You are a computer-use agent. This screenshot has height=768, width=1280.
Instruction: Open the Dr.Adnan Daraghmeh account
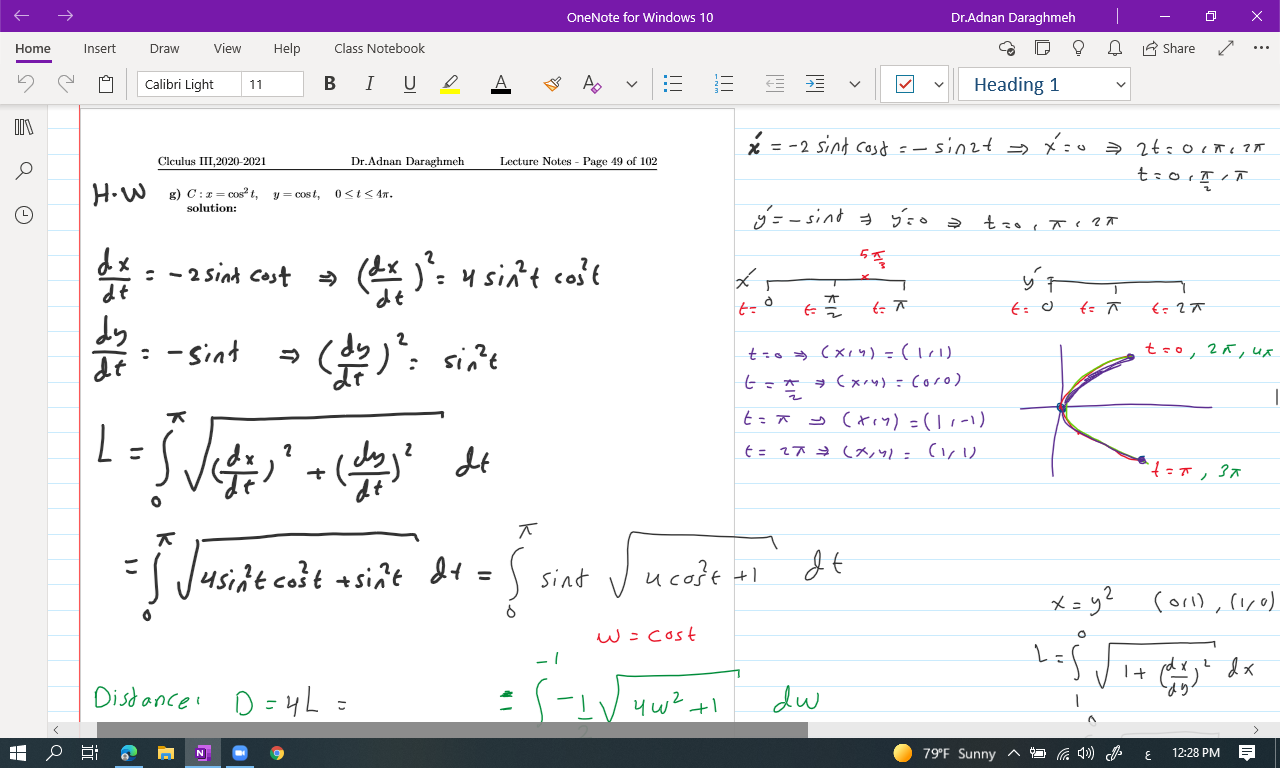coord(1013,17)
